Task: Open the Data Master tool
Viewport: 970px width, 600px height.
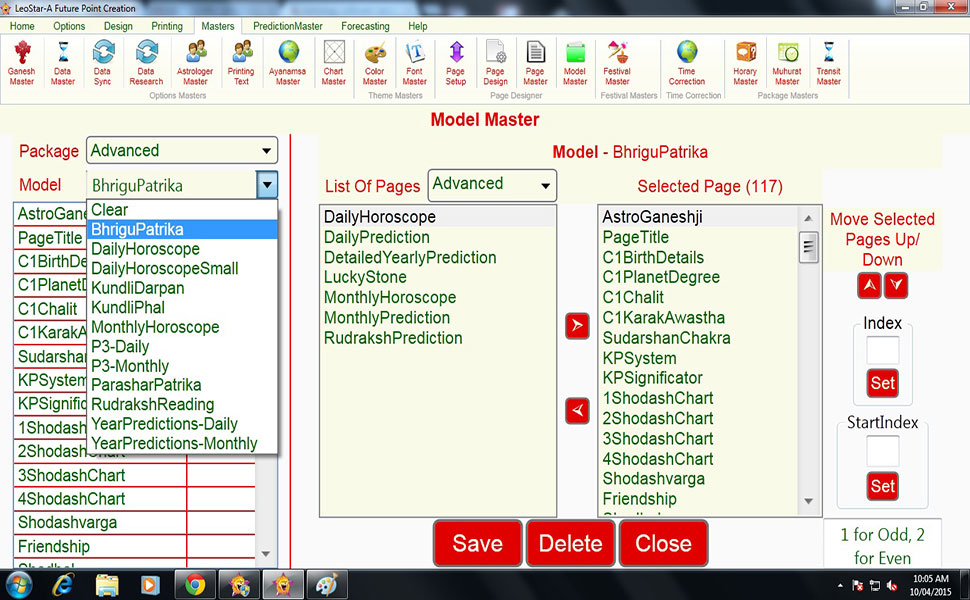Action: (62, 63)
